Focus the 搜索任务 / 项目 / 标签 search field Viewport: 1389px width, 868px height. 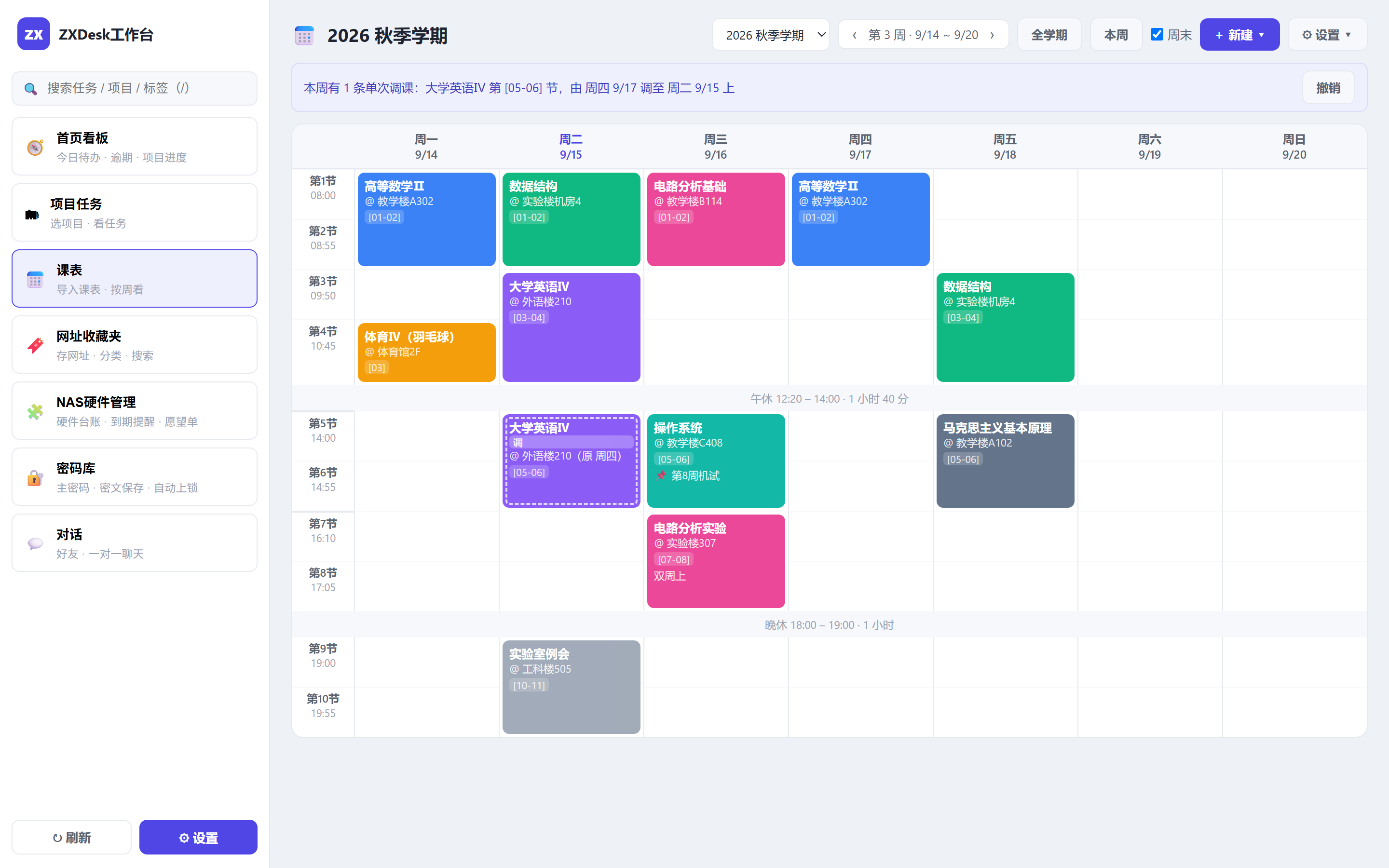[134, 88]
